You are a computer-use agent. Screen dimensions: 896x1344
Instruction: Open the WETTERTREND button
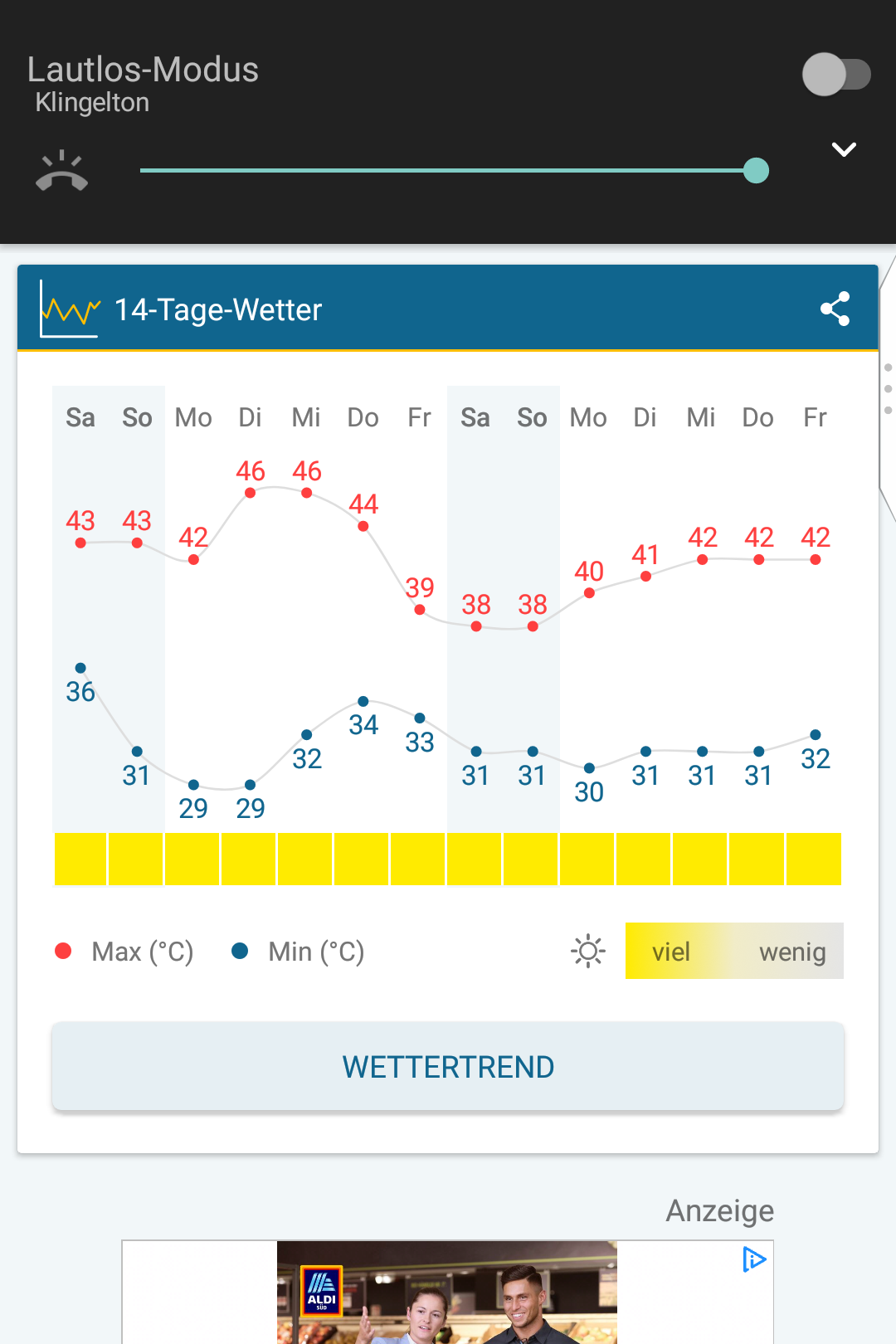pos(448,1066)
